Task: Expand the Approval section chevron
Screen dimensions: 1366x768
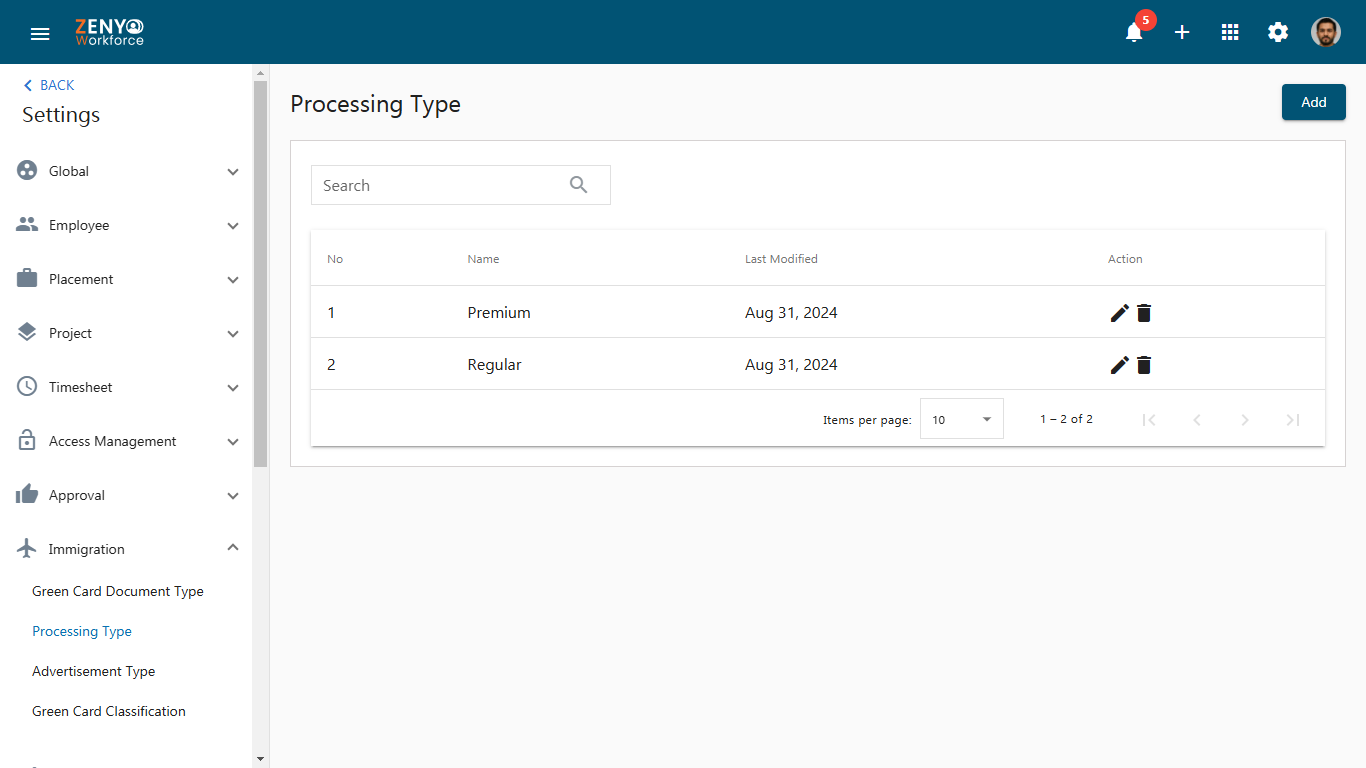Action: coord(233,496)
